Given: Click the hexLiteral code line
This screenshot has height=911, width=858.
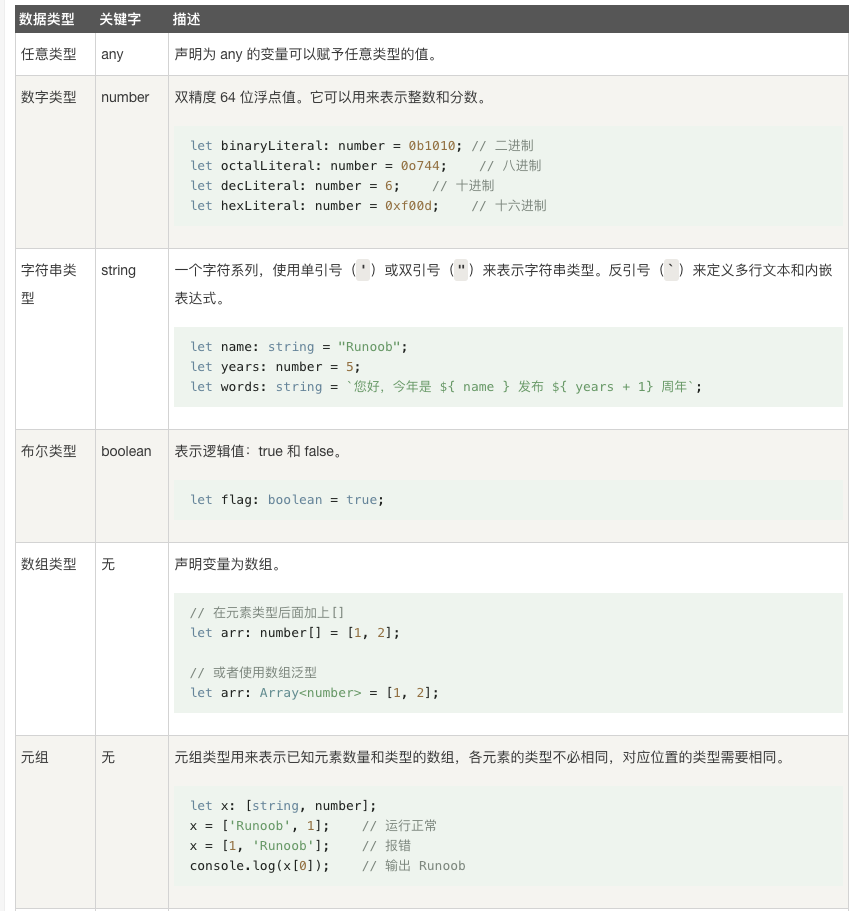Looking at the screenshot, I should point(367,205).
